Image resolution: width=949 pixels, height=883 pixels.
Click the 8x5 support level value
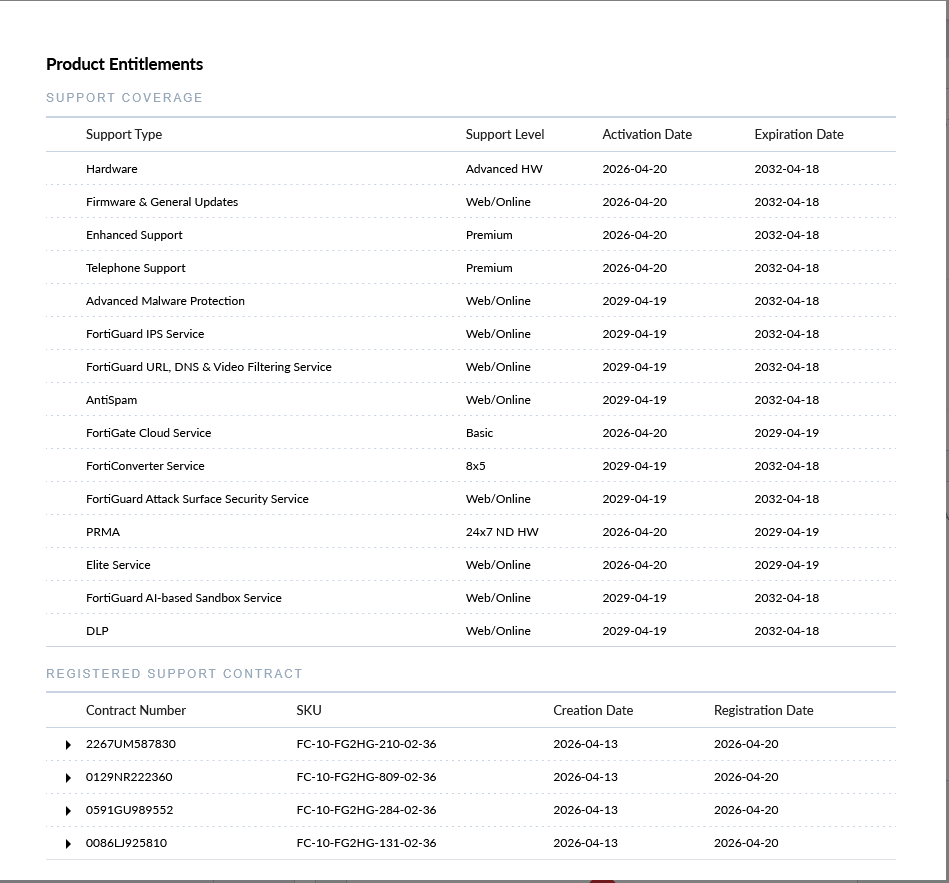(476, 466)
